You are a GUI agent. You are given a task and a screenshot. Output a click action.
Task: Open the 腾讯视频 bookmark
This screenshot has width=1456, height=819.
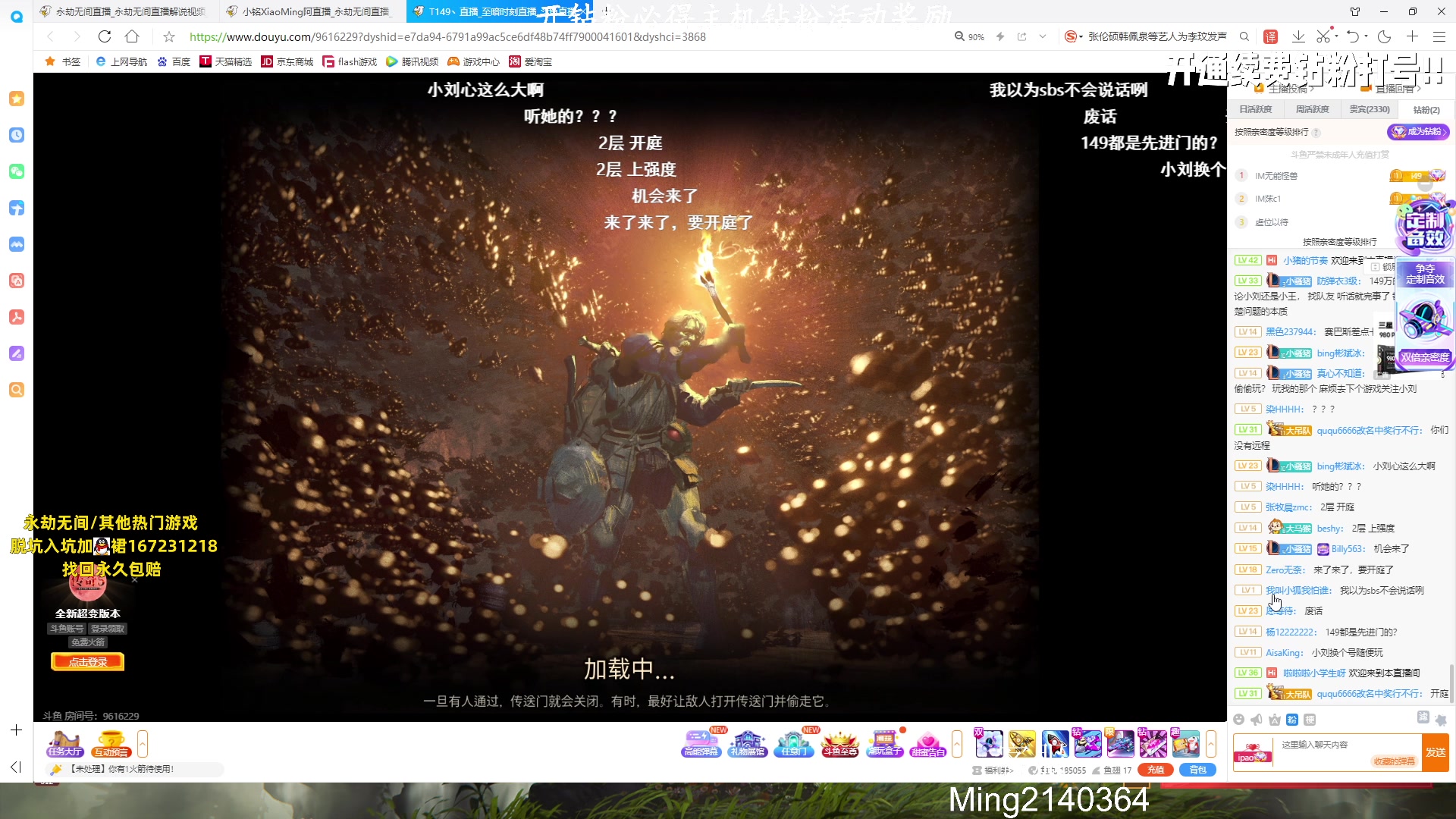(x=413, y=61)
